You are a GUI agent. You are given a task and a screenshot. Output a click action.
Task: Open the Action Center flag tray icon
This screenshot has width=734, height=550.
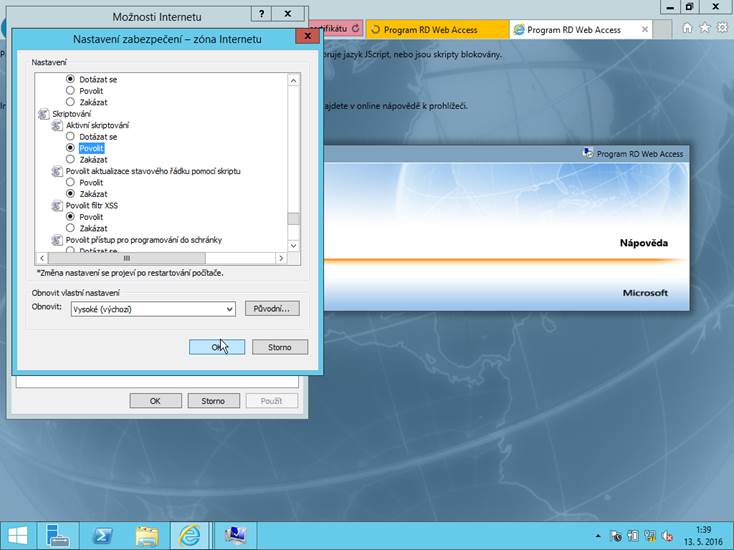tap(616, 536)
